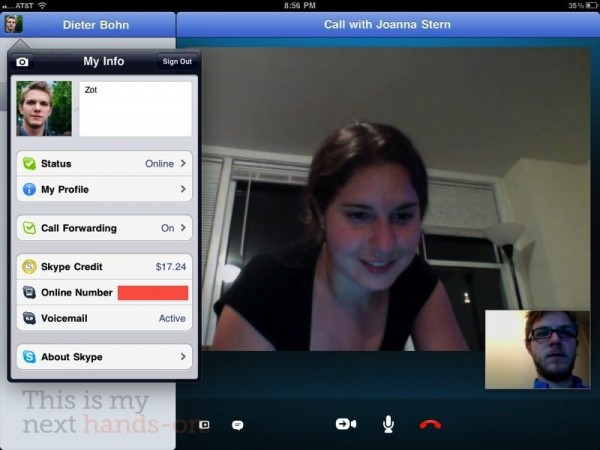Open Dieter Bohn avatar in header

13,24
